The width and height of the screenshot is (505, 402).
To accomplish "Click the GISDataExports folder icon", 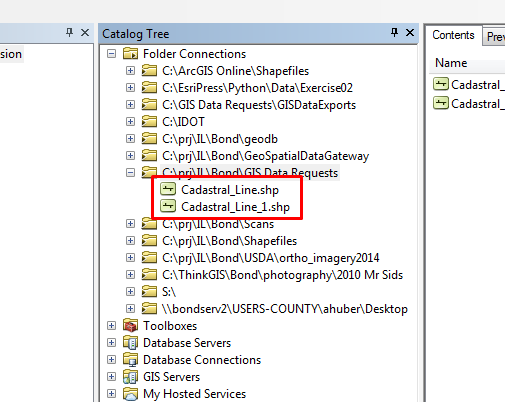I will 149,104.
